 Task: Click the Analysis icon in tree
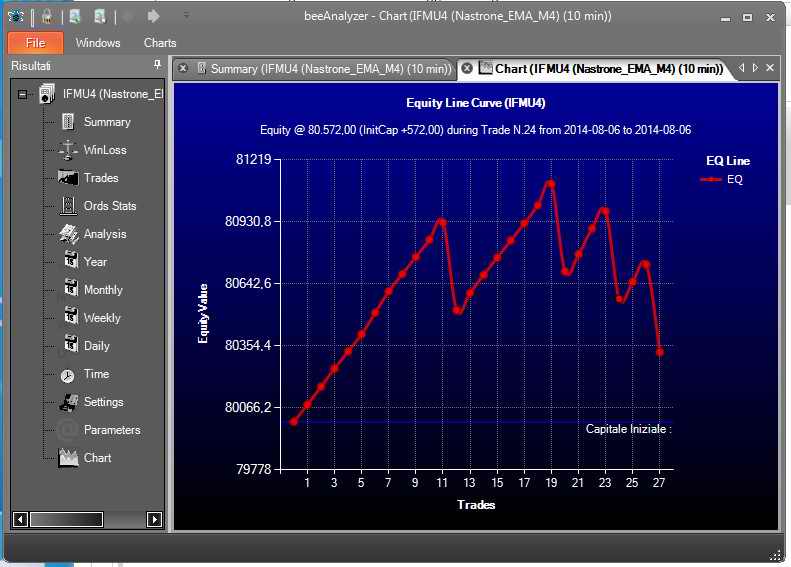[69, 234]
